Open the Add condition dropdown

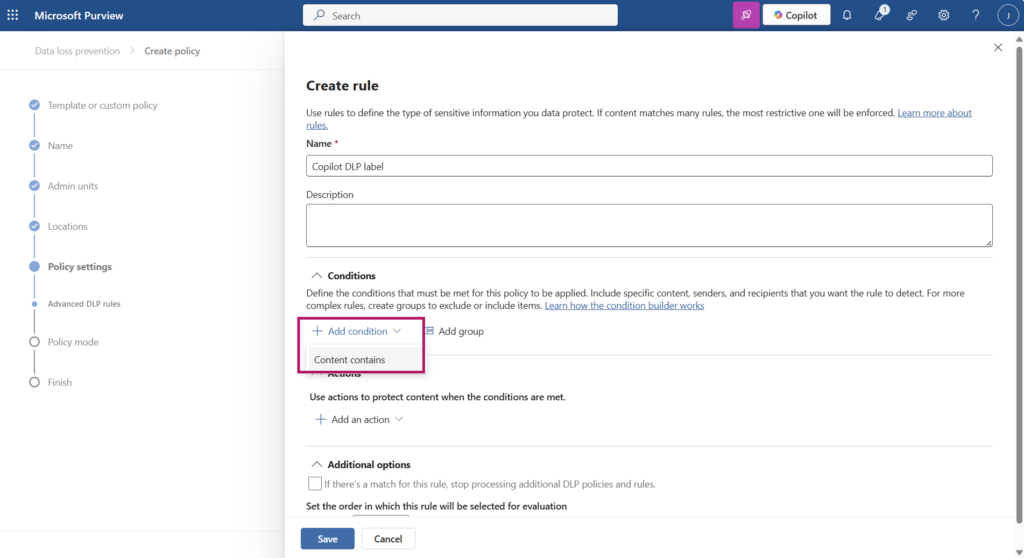(x=357, y=331)
